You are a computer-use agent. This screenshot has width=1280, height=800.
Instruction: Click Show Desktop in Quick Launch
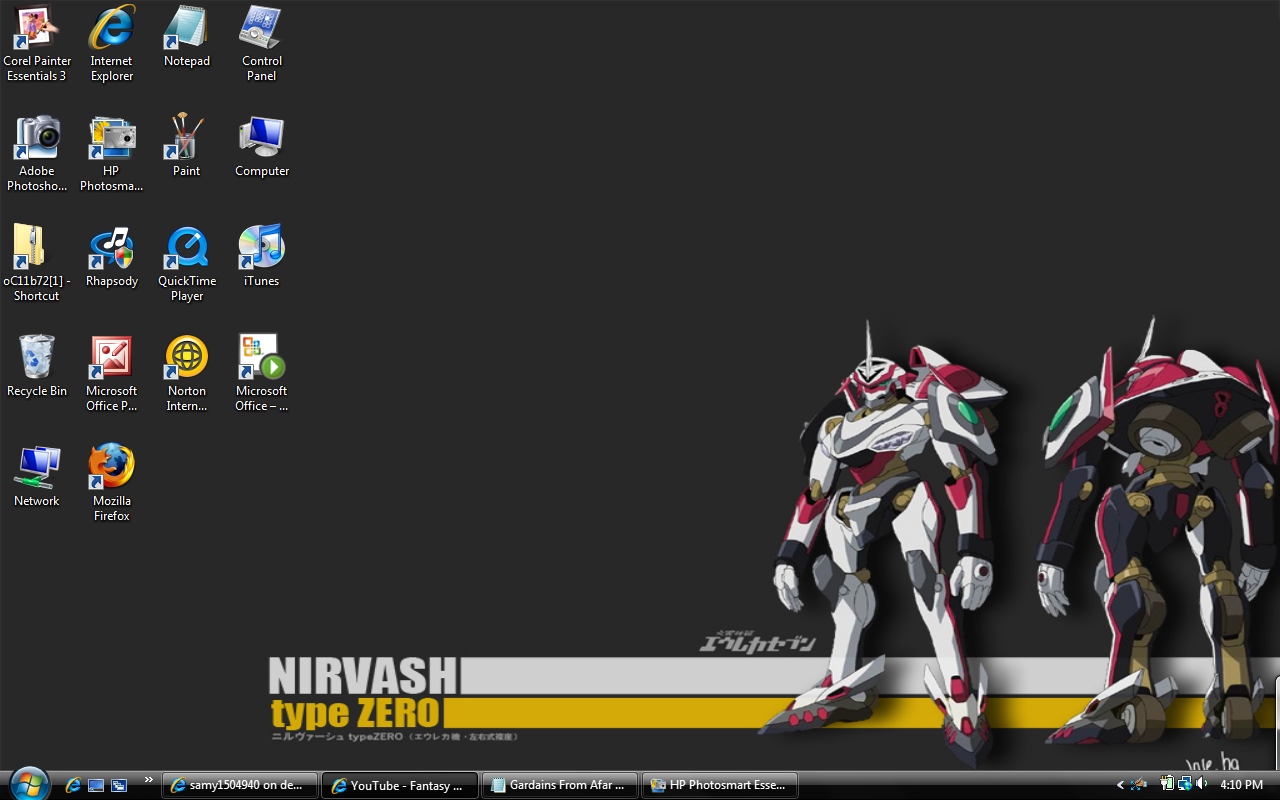pos(96,785)
